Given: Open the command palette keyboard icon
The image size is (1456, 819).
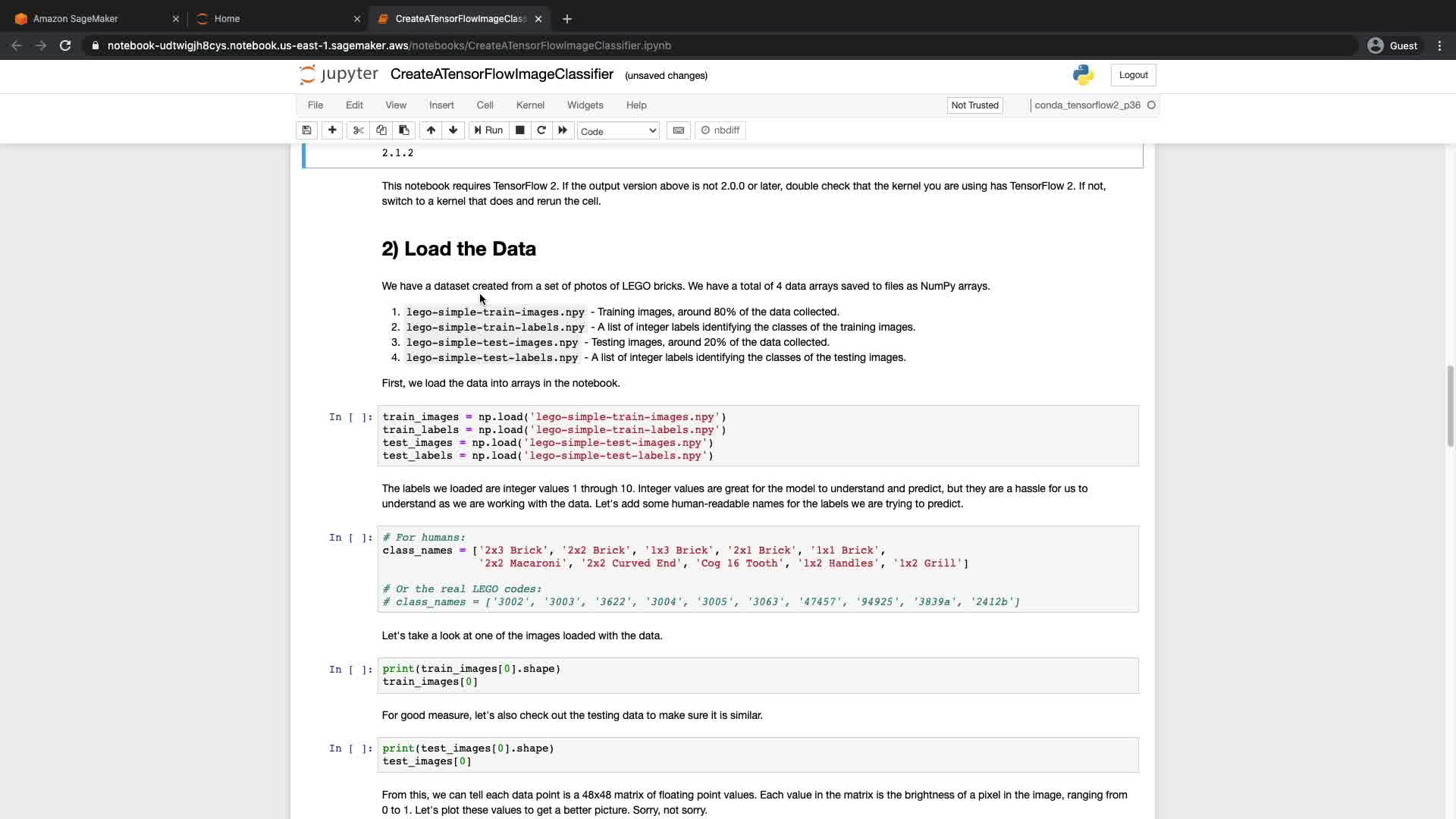Looking at the screenshot, I should 679,130.
